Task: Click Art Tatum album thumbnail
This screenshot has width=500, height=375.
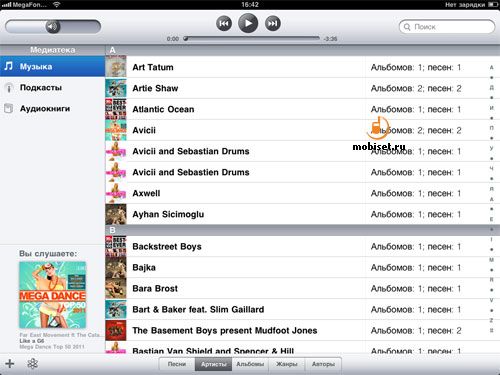Action: 116,67
